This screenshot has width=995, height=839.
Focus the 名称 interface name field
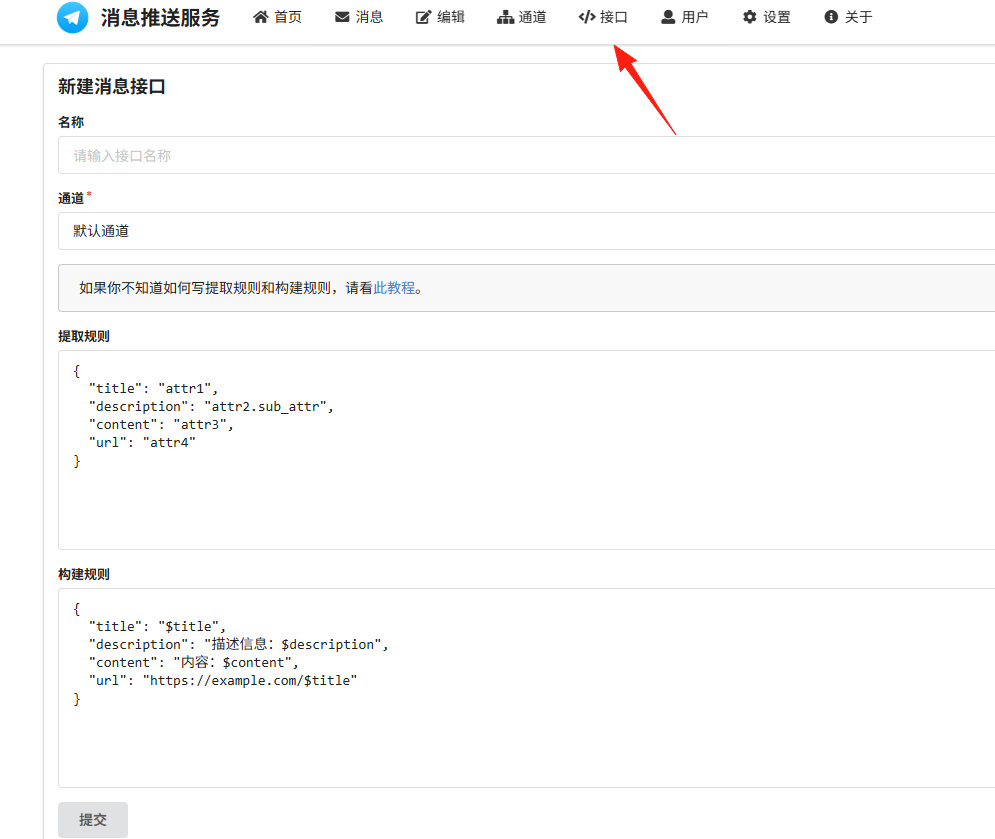526,155
